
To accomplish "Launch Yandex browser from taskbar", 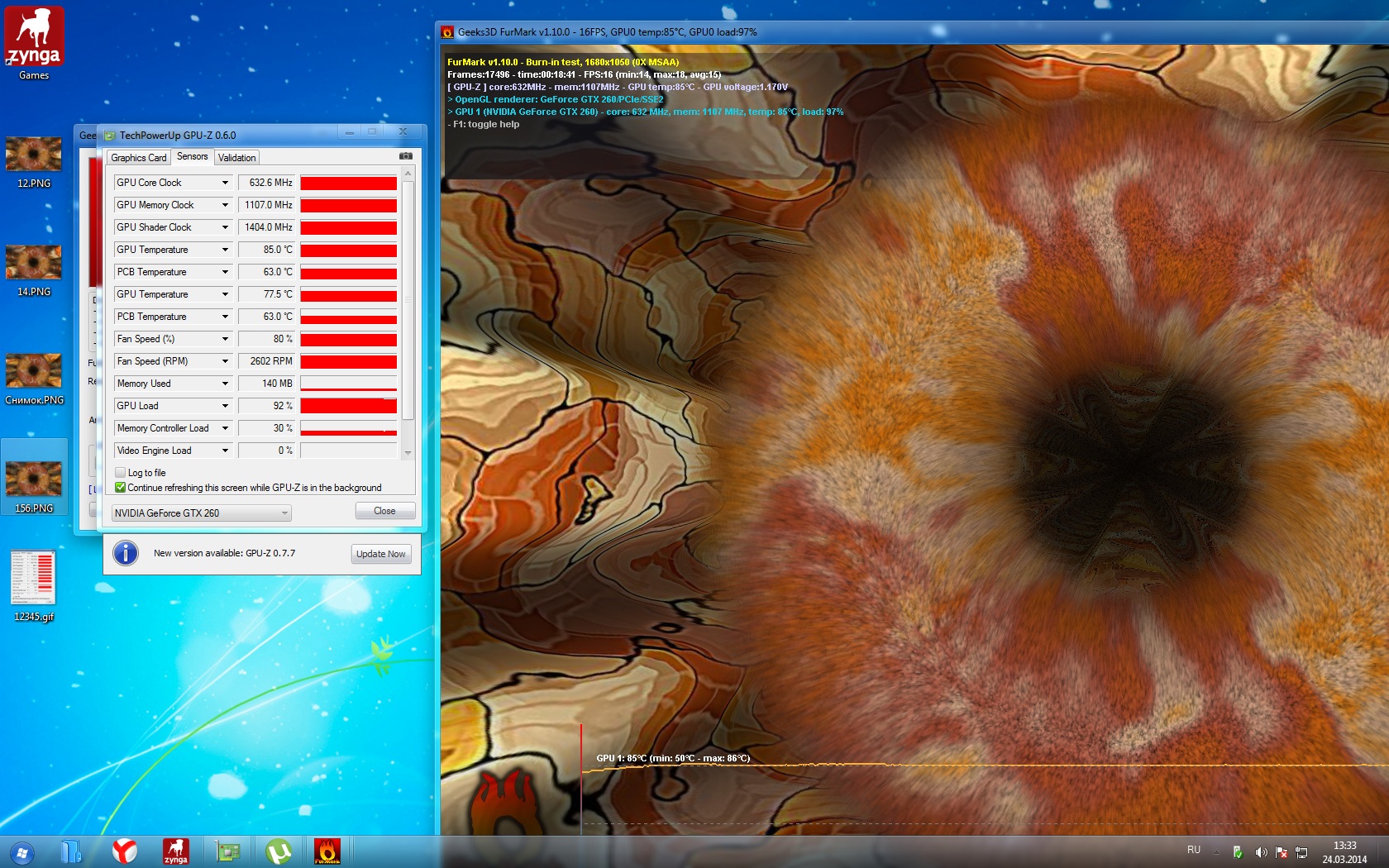I will pos(124,851).
